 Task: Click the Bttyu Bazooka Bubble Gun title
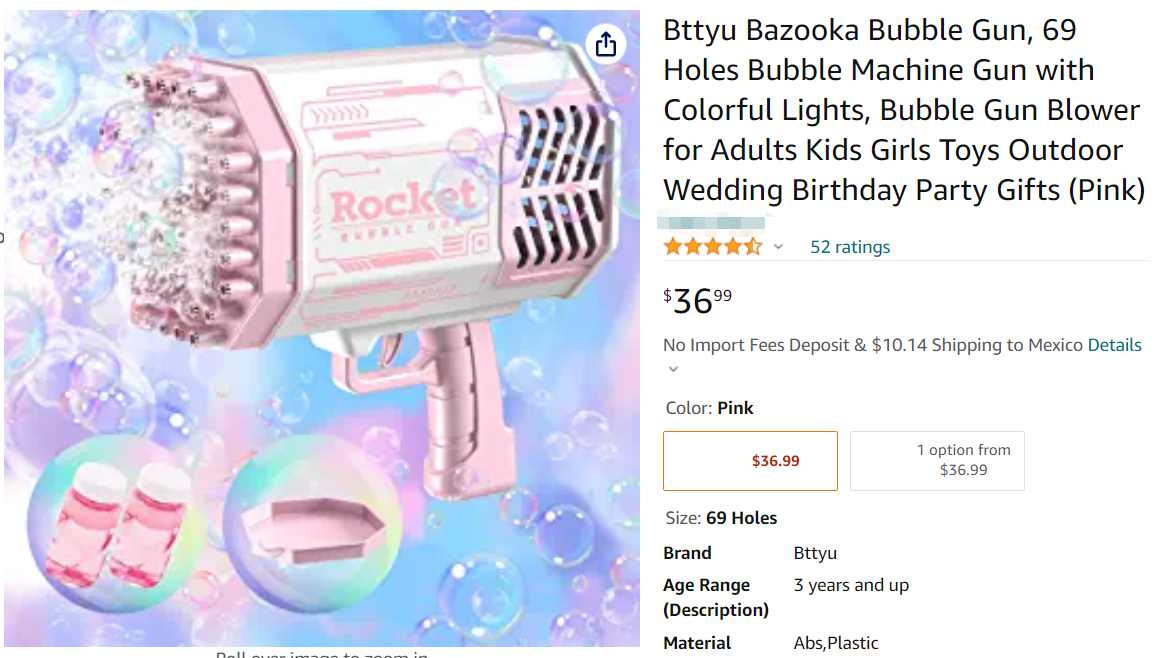click(x=901, y=110)
